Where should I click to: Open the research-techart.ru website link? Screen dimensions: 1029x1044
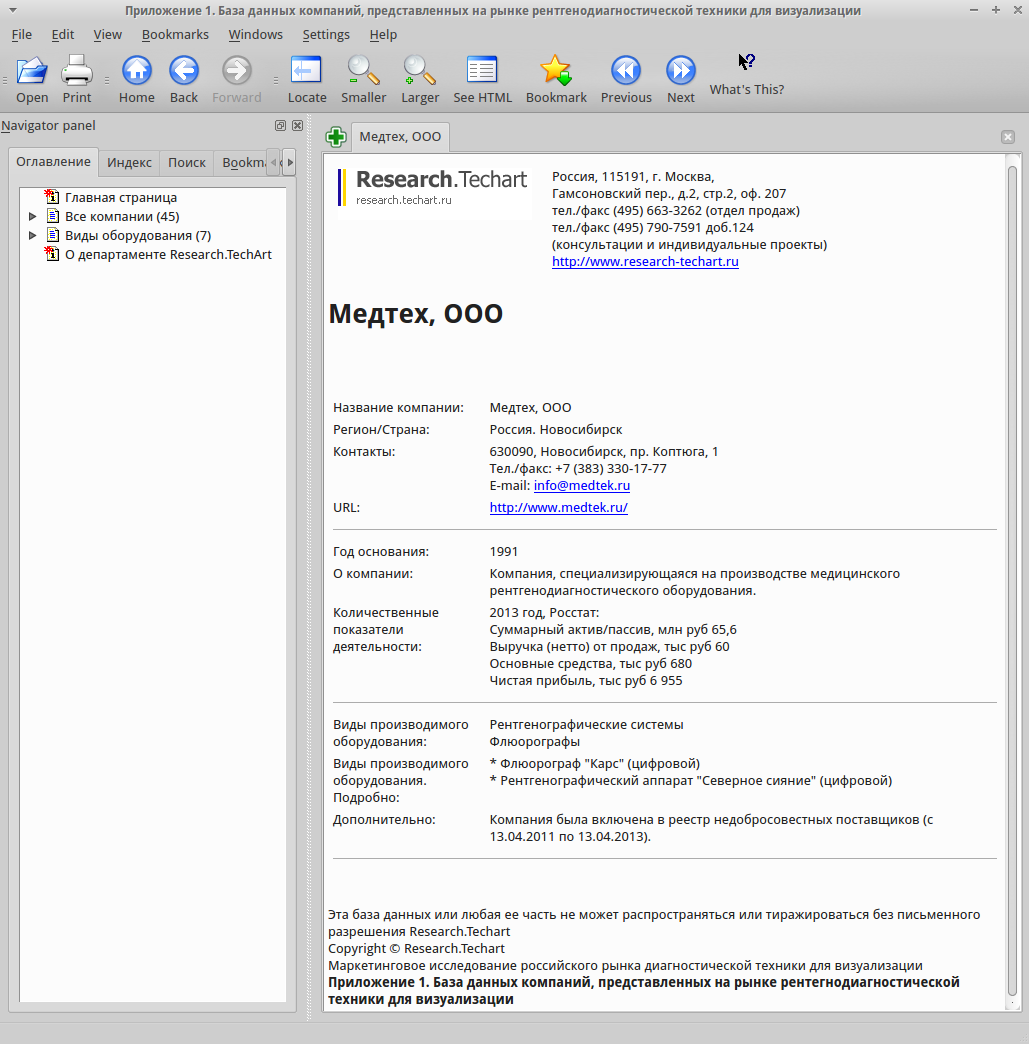coord(645,262)
